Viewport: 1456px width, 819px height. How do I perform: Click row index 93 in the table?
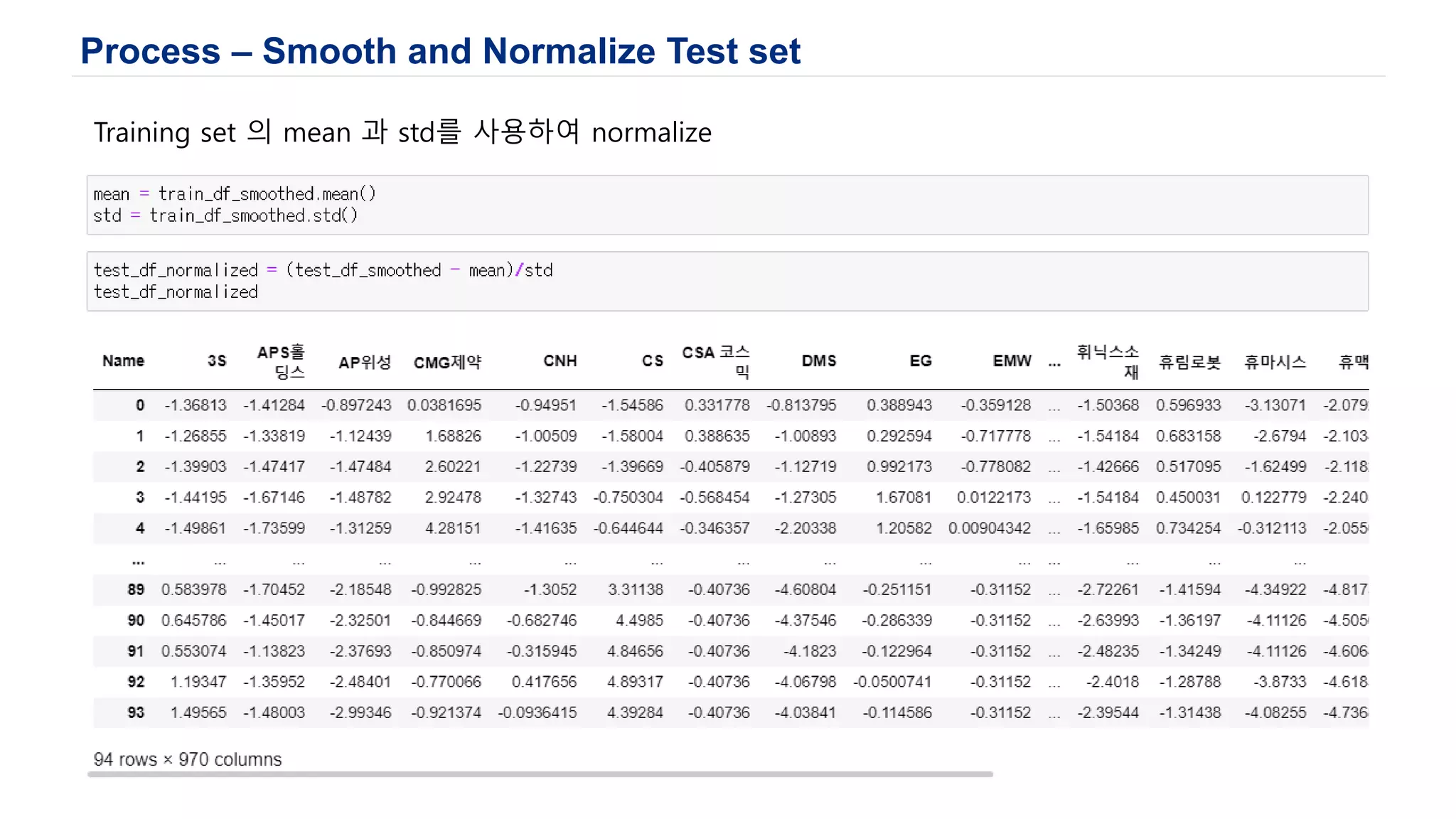coord(136,712)
